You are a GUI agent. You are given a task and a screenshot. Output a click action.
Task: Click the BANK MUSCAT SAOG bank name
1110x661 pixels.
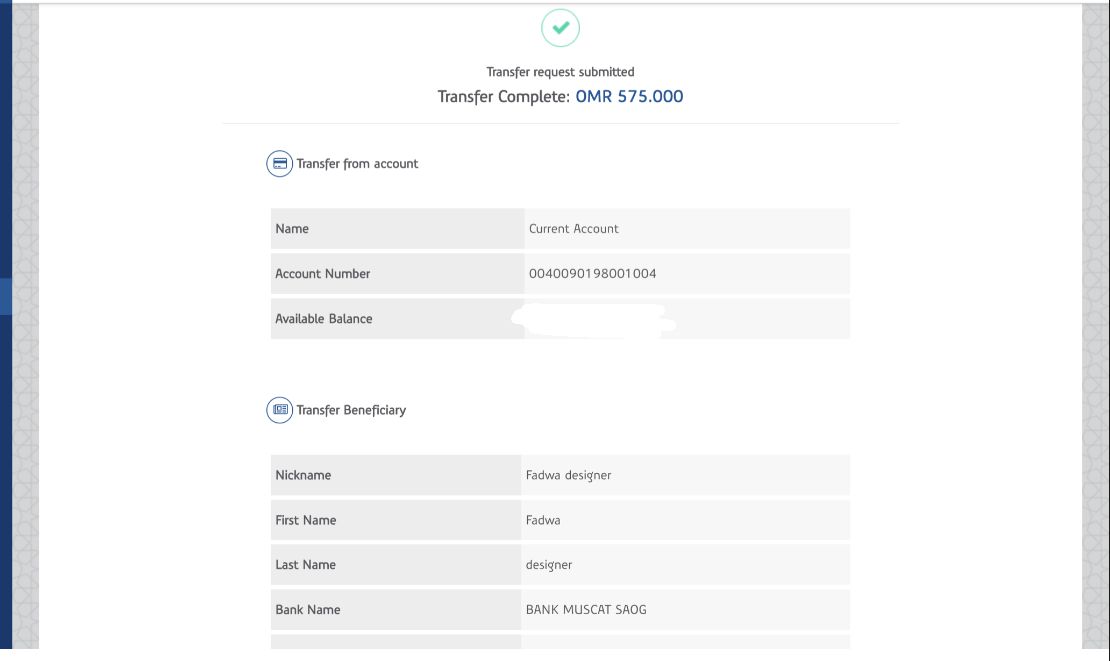click(586, 610)
